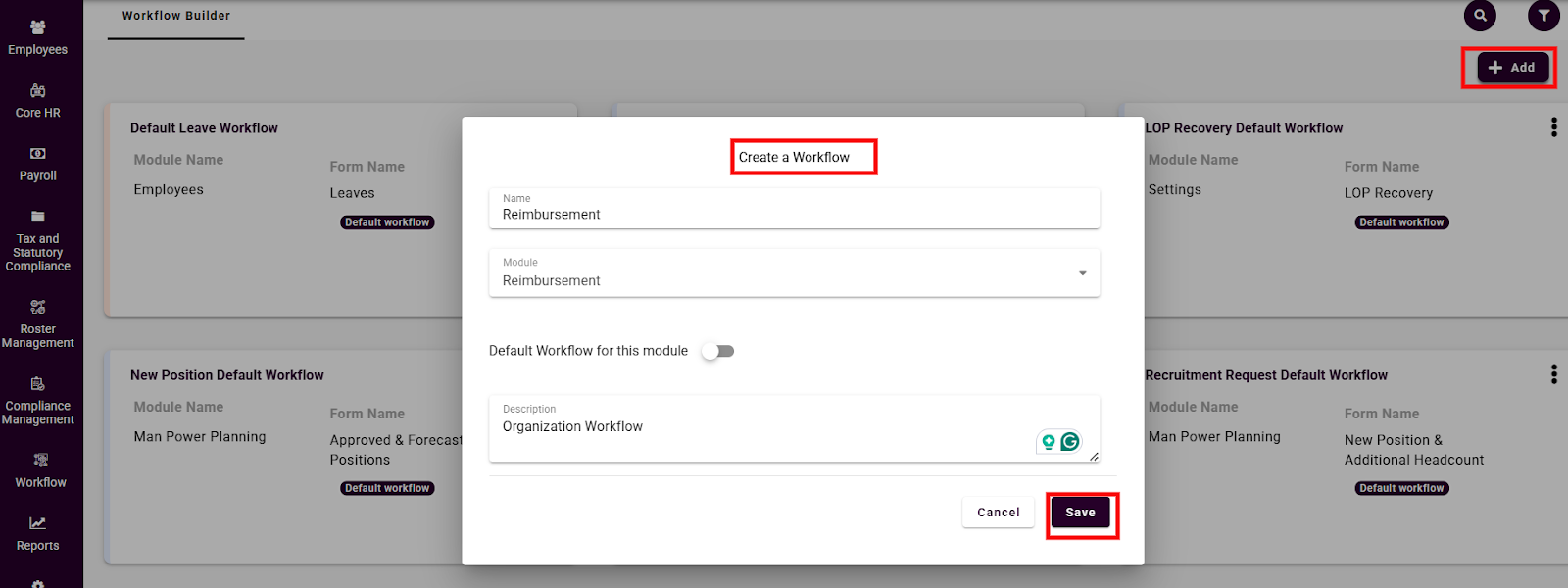This screenshot has width=1568, height=588.
Task: Enable Default Workflow for this module
Action: click(x=717, y=351)
